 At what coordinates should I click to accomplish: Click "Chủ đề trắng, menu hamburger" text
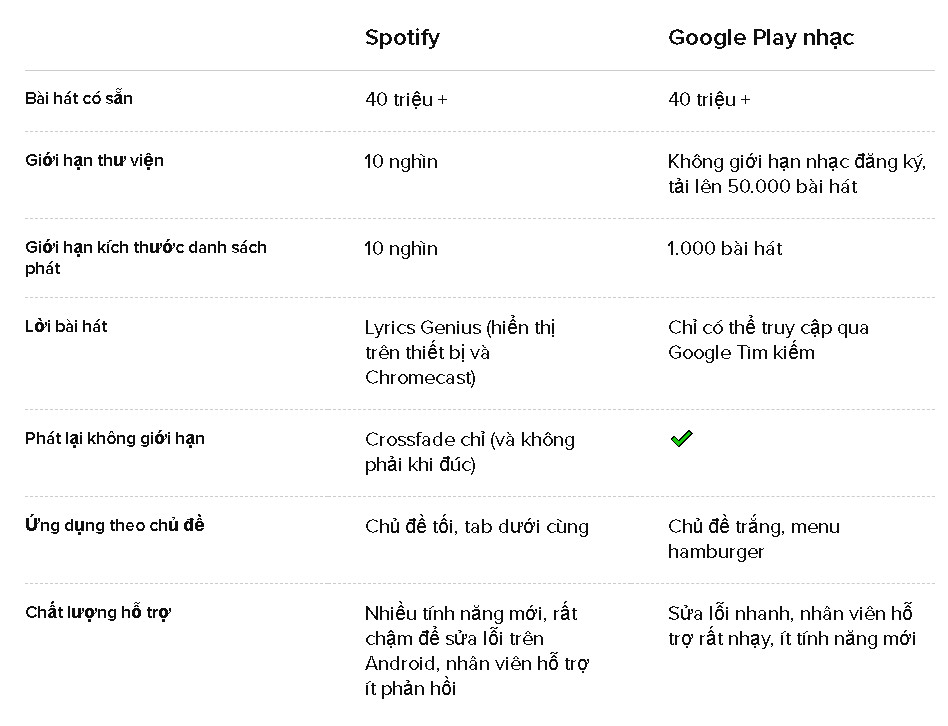point(754,539)
